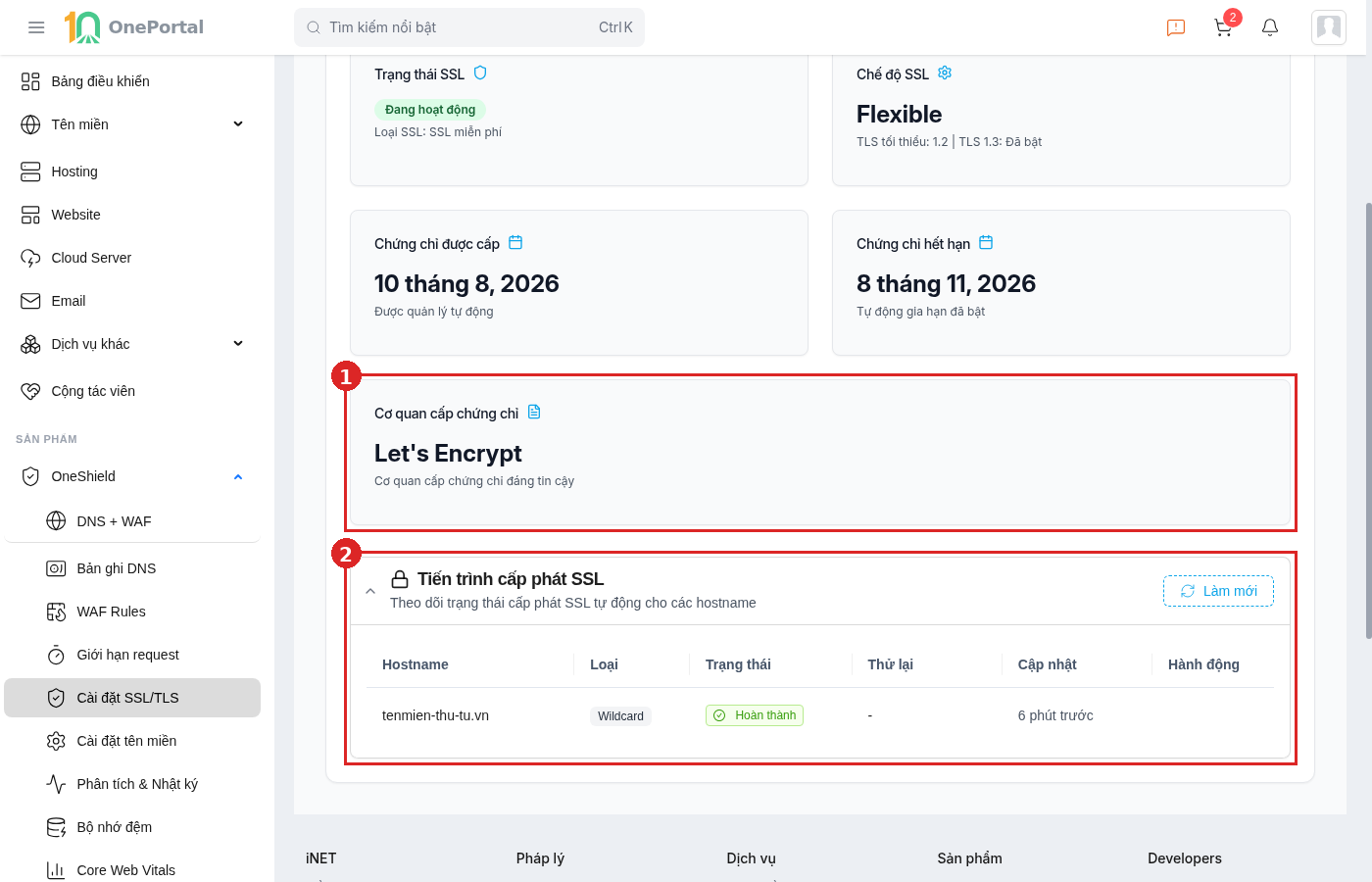Viewport: 1372px width, 882px height.
Task: Click the Giới hạn request timer icon
Action: coord(56,655)
